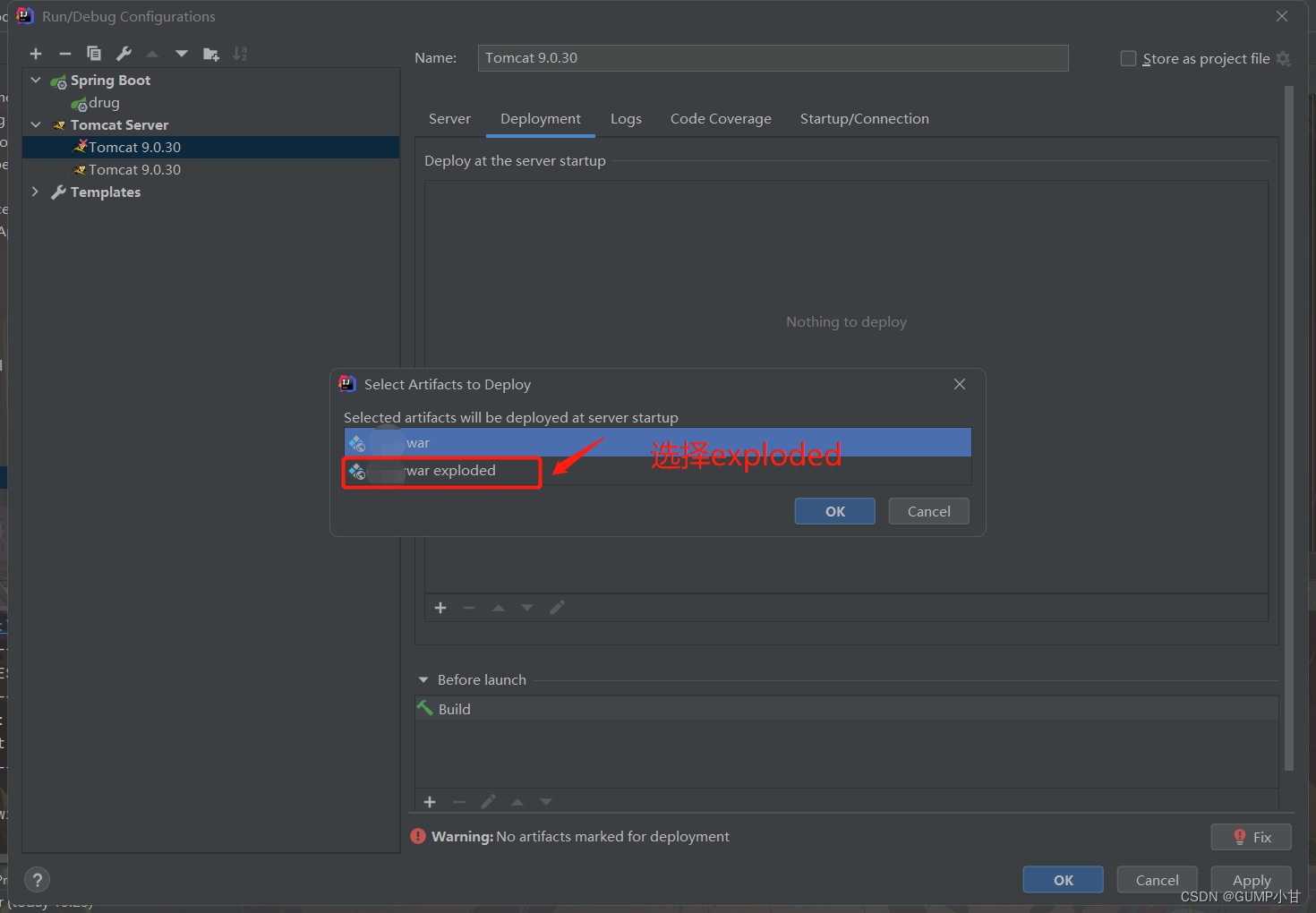Select the war artifact row
The height and width of the screenshot is (913, 1316).
pyautogui.click(x=657, y=443)
